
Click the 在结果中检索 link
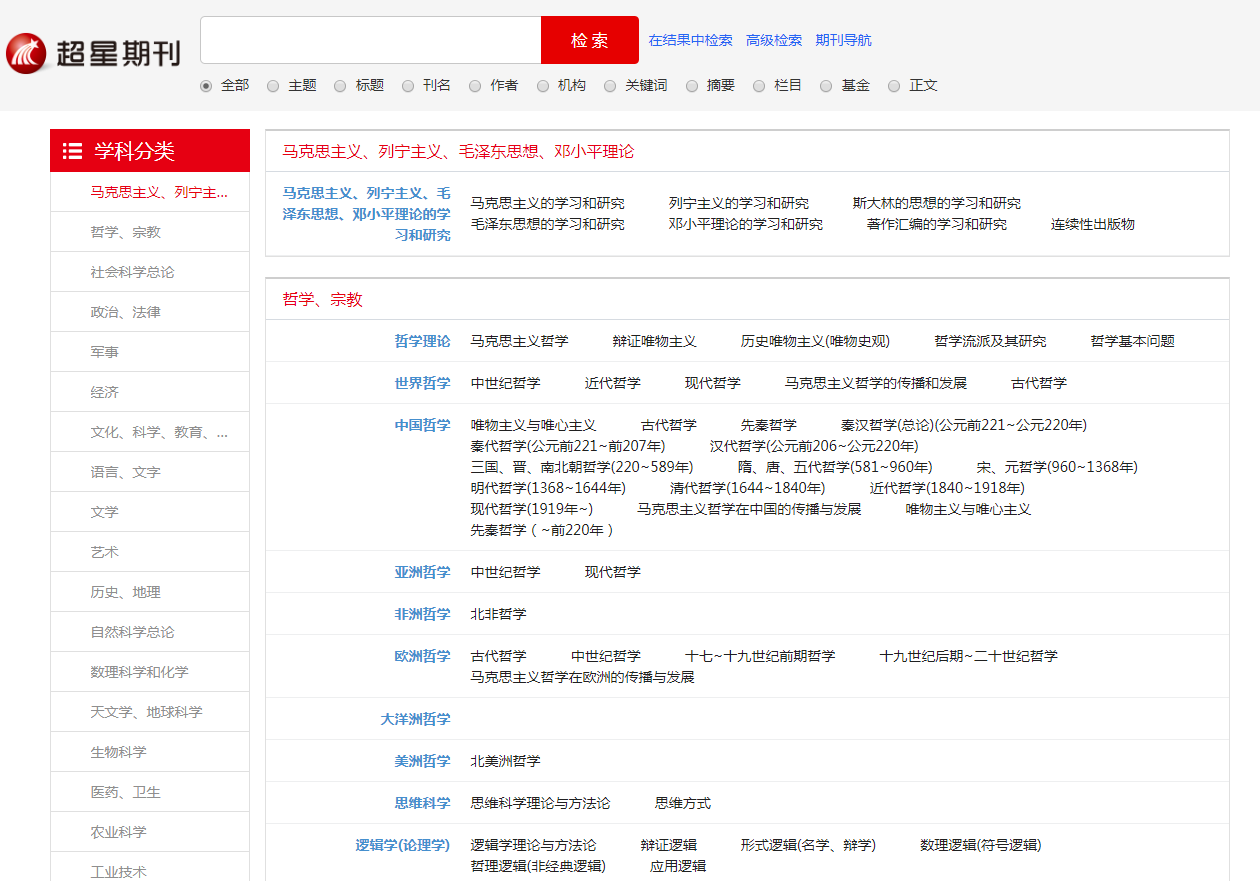click(x=690, y=39)
